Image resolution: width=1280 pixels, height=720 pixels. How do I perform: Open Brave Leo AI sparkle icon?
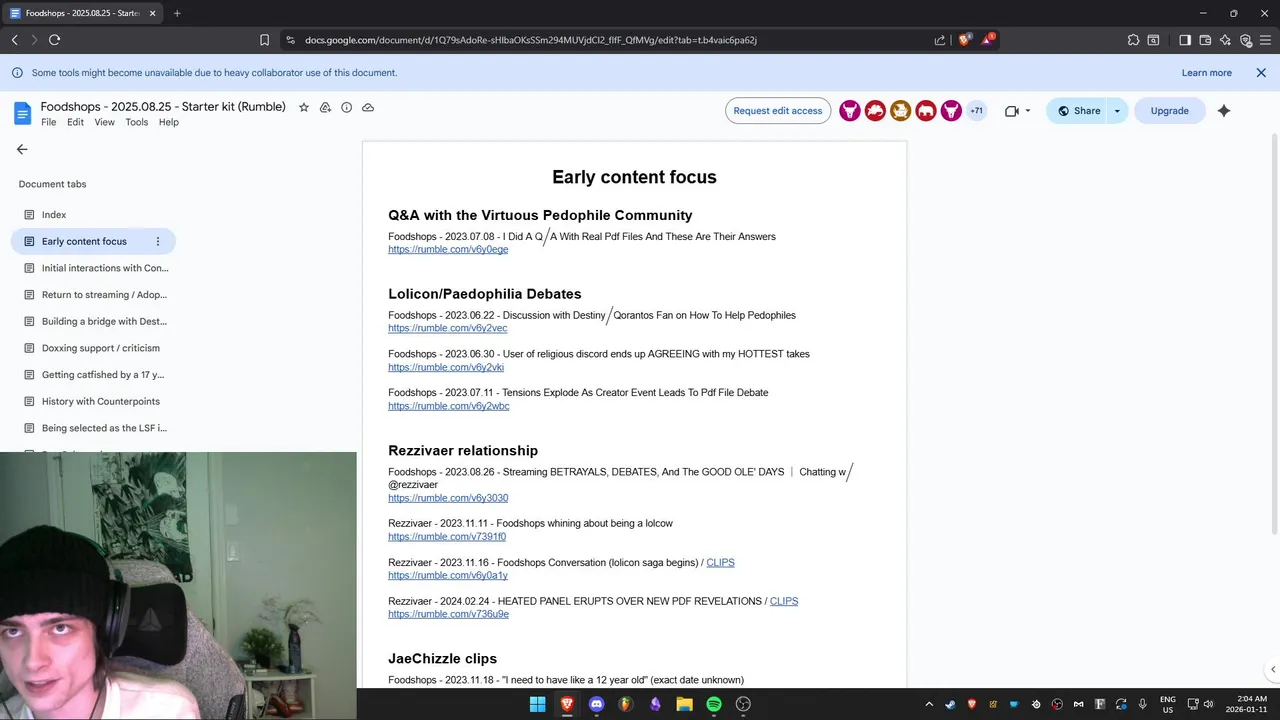click(1225, 40)
